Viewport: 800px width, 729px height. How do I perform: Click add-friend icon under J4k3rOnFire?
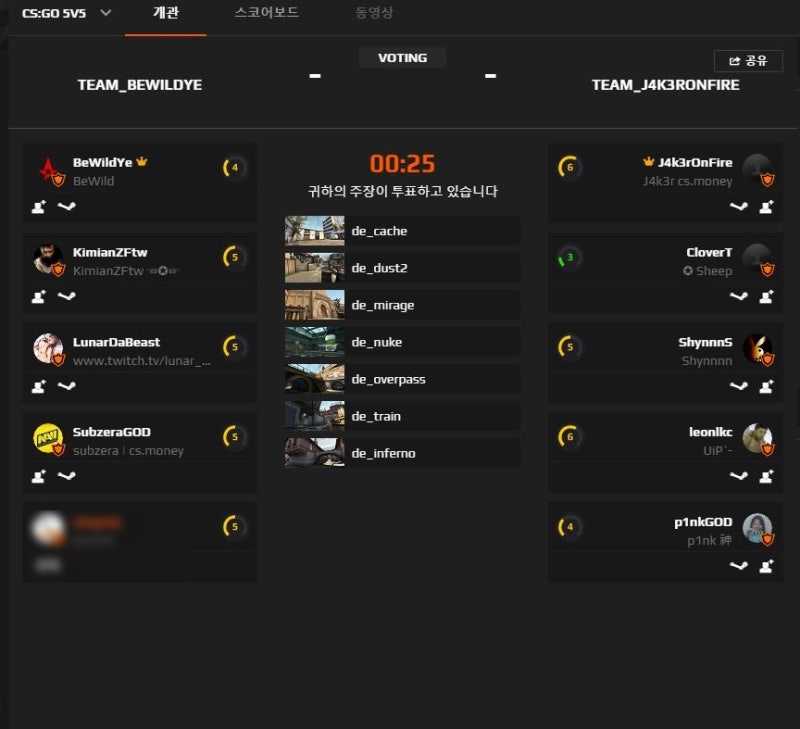766,207
